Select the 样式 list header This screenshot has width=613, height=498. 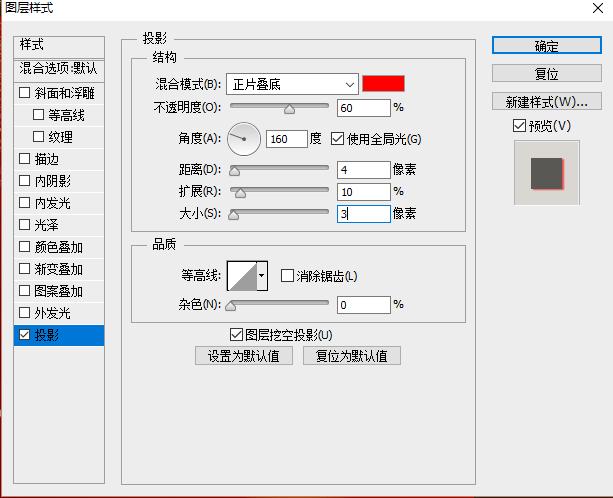59,47
